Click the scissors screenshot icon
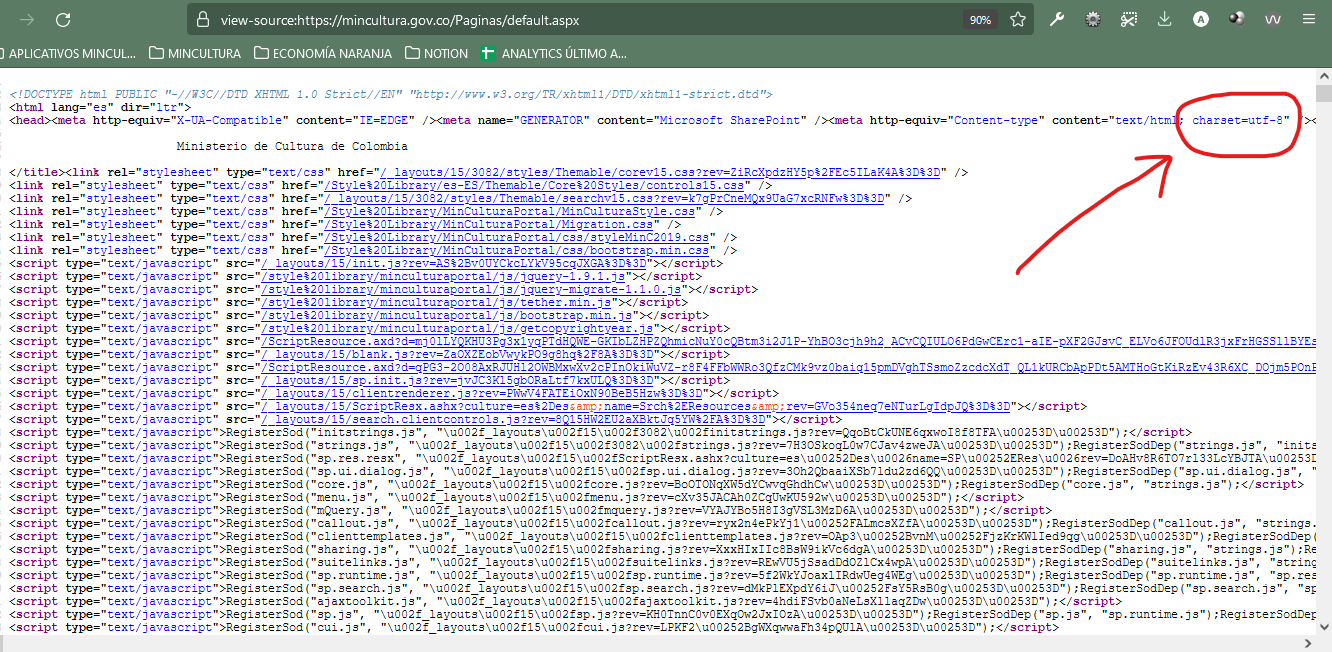The height and width of the screenshot is (652, 1332). pos(1129,19)
